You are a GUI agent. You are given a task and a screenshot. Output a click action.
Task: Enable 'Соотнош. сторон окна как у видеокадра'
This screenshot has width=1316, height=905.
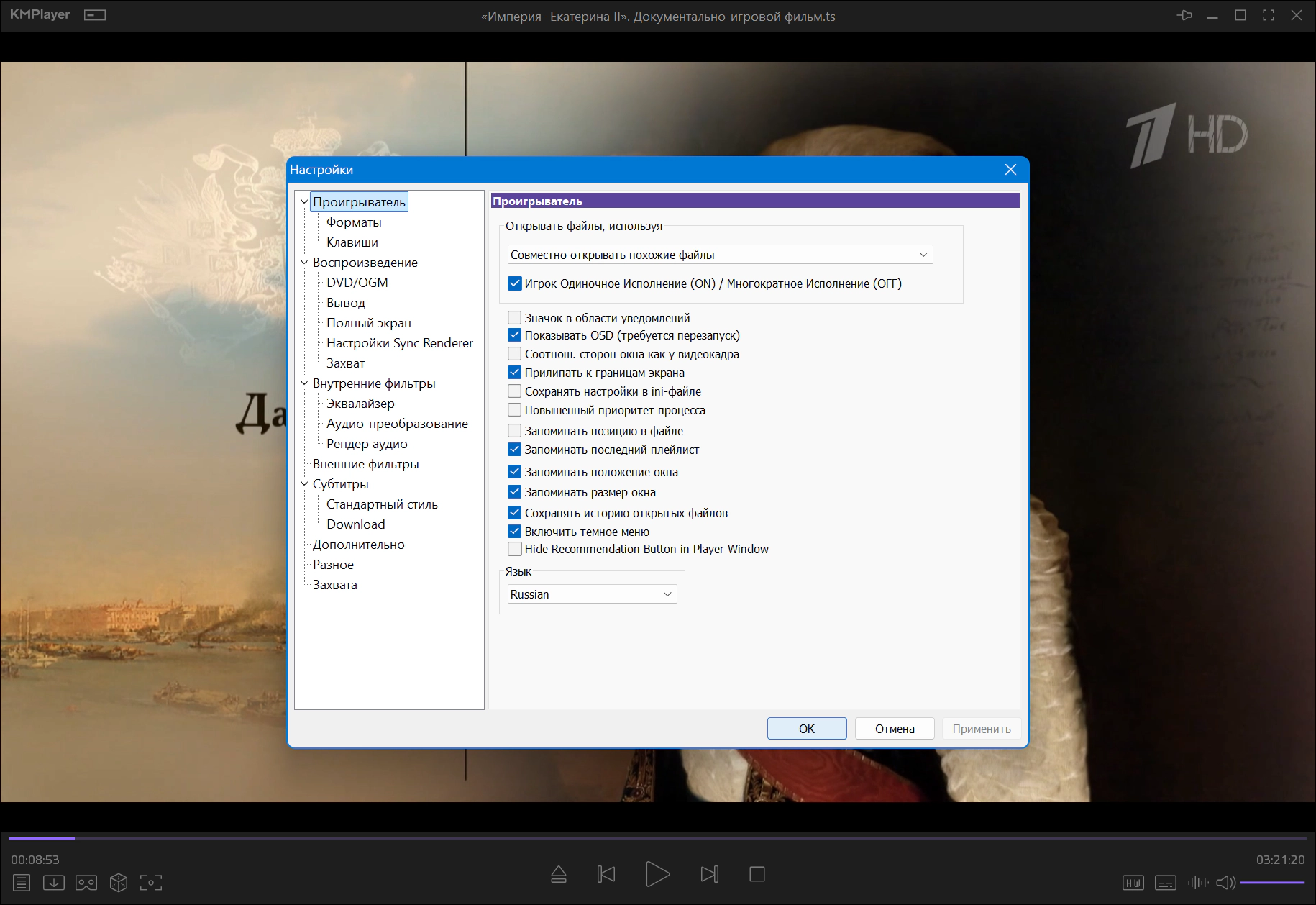click(x=515, y=354)
